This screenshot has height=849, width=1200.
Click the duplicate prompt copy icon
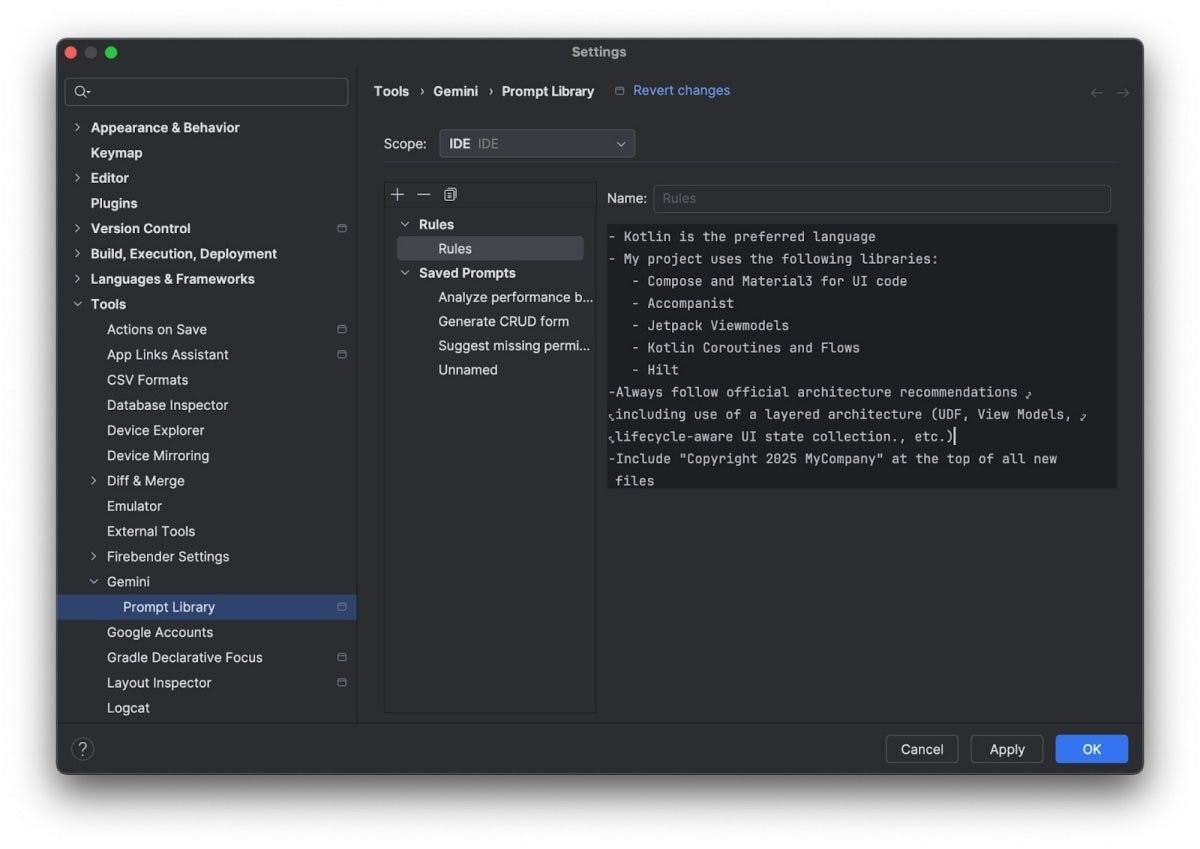(x=450, y=194)
